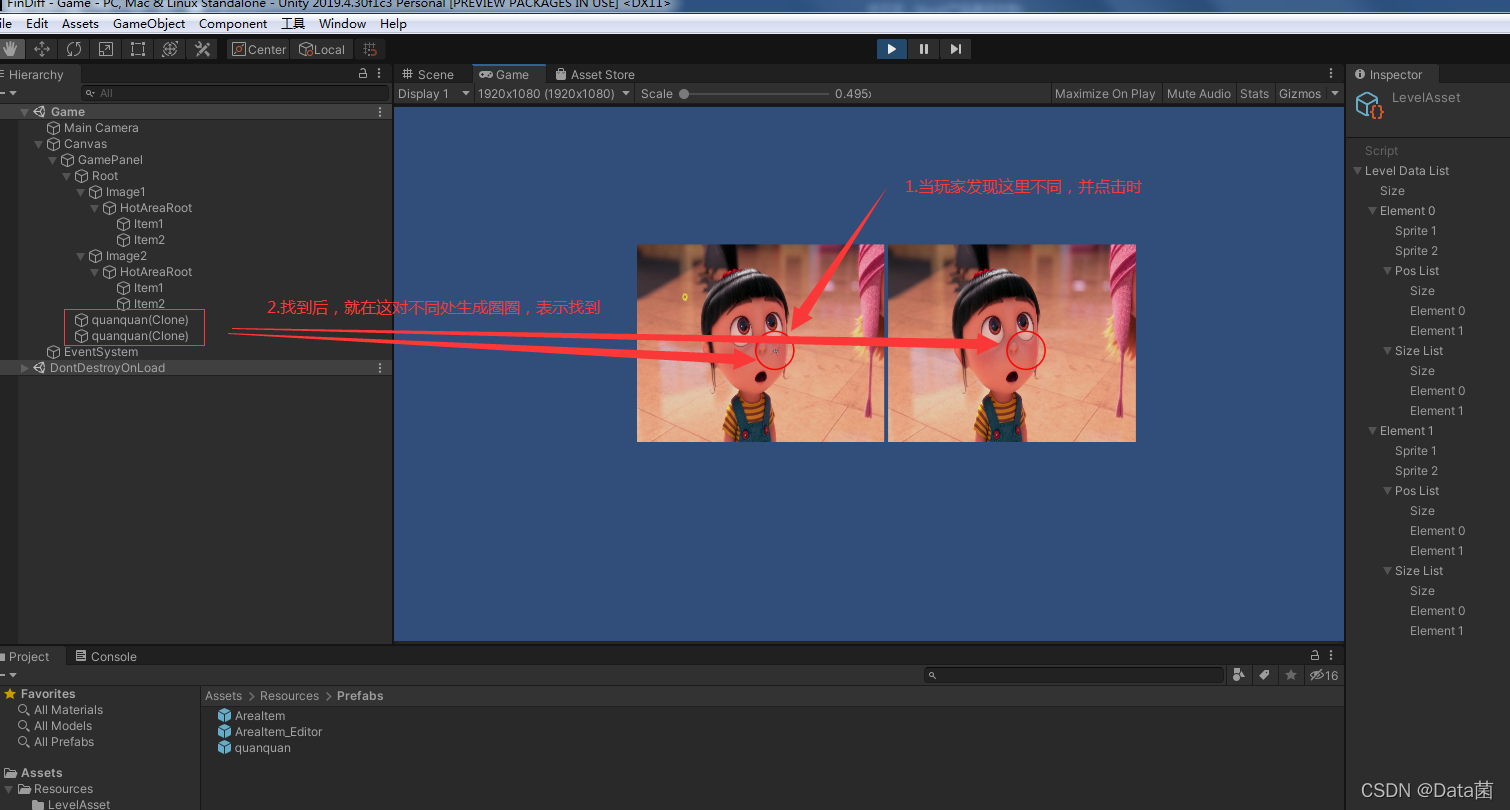
Task: Select the Scale tool
Action: click(x=106, y=49)
